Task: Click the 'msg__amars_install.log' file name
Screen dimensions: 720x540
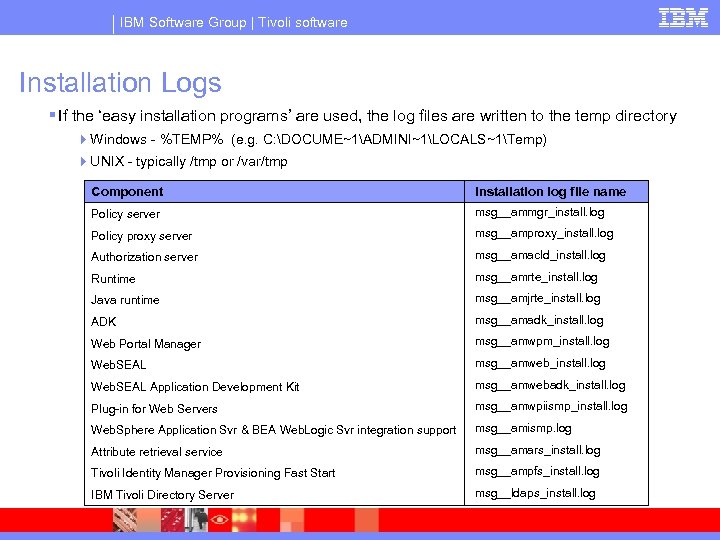Action: coord(538,450)
